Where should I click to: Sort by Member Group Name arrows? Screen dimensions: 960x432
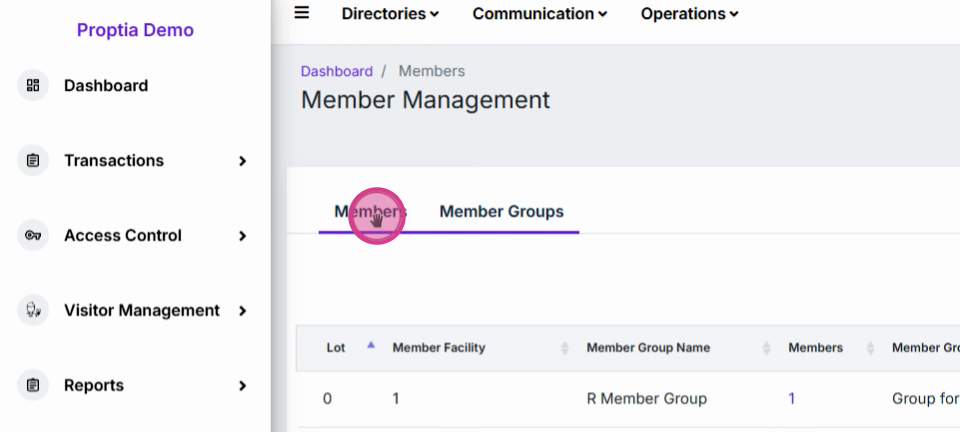pyautogui.click(x=766, y=348)
